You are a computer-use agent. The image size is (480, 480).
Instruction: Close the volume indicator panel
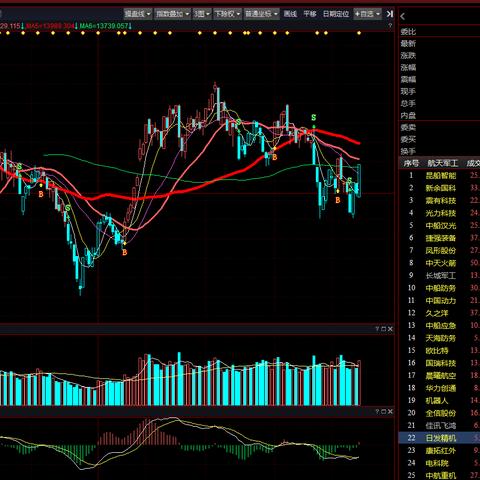tap(390, 329)
